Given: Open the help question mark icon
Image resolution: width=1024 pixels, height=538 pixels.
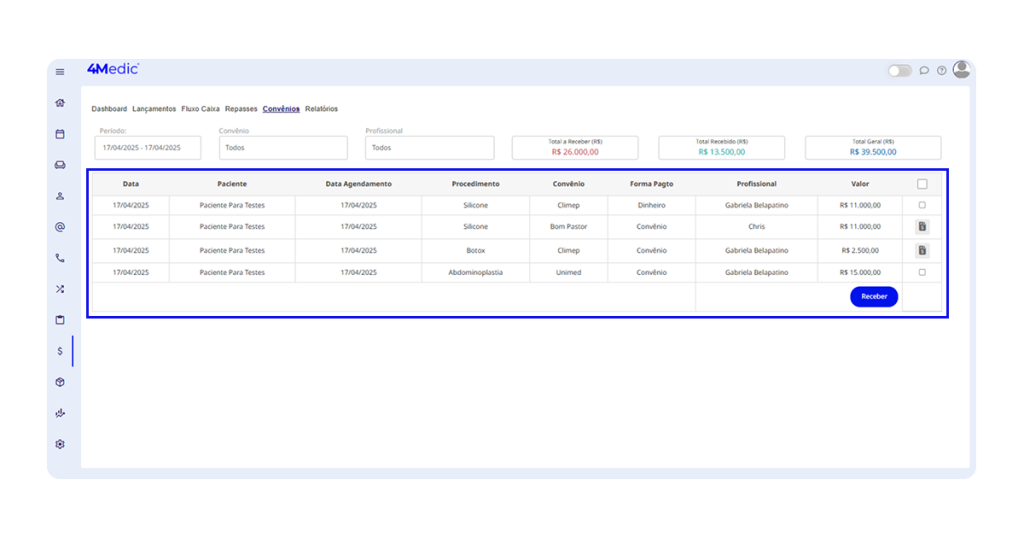Looking at the screenshot, I should click(942, 71).
